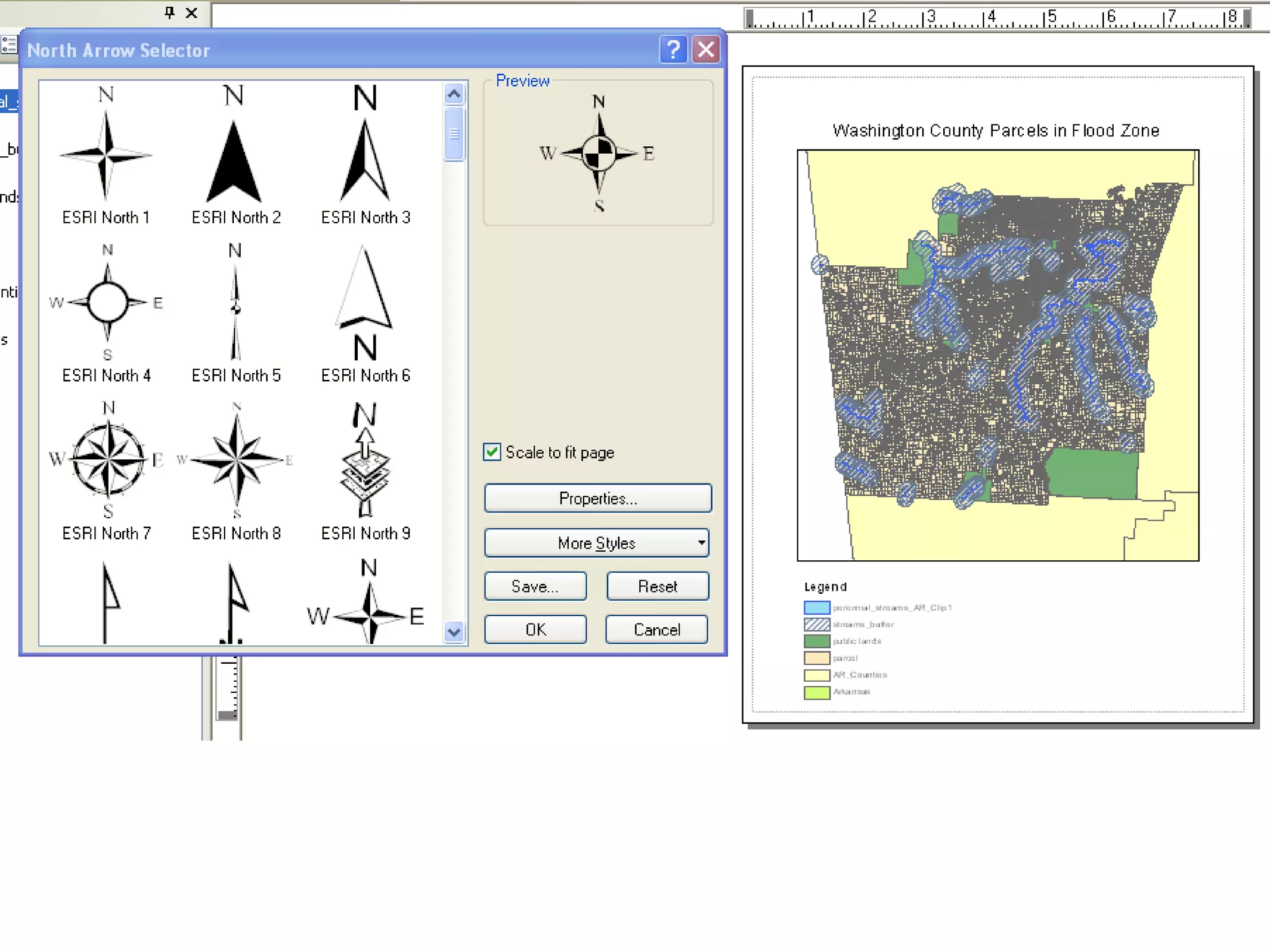Open the north arrow Properties dialog
Viewport: 1270px width, 952px height.
click(598, 498)
